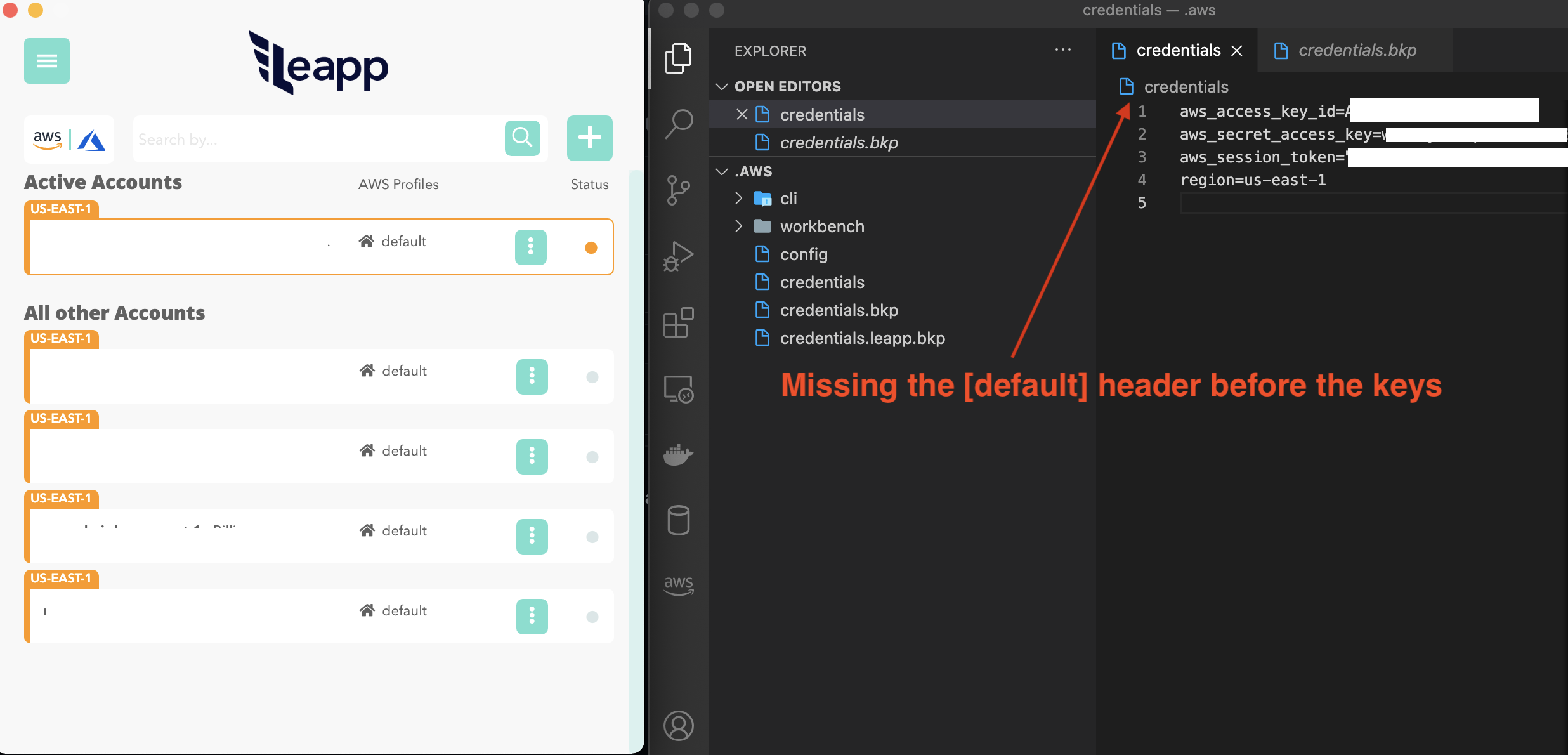Open the Leapp hamburger menu
Screen dimensions: 1568x755
coord(46,60)
